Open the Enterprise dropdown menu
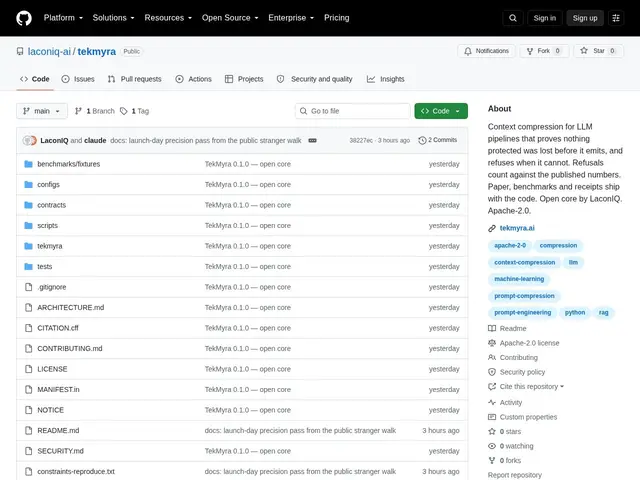 pyautogui.click(x=291, y=18)
